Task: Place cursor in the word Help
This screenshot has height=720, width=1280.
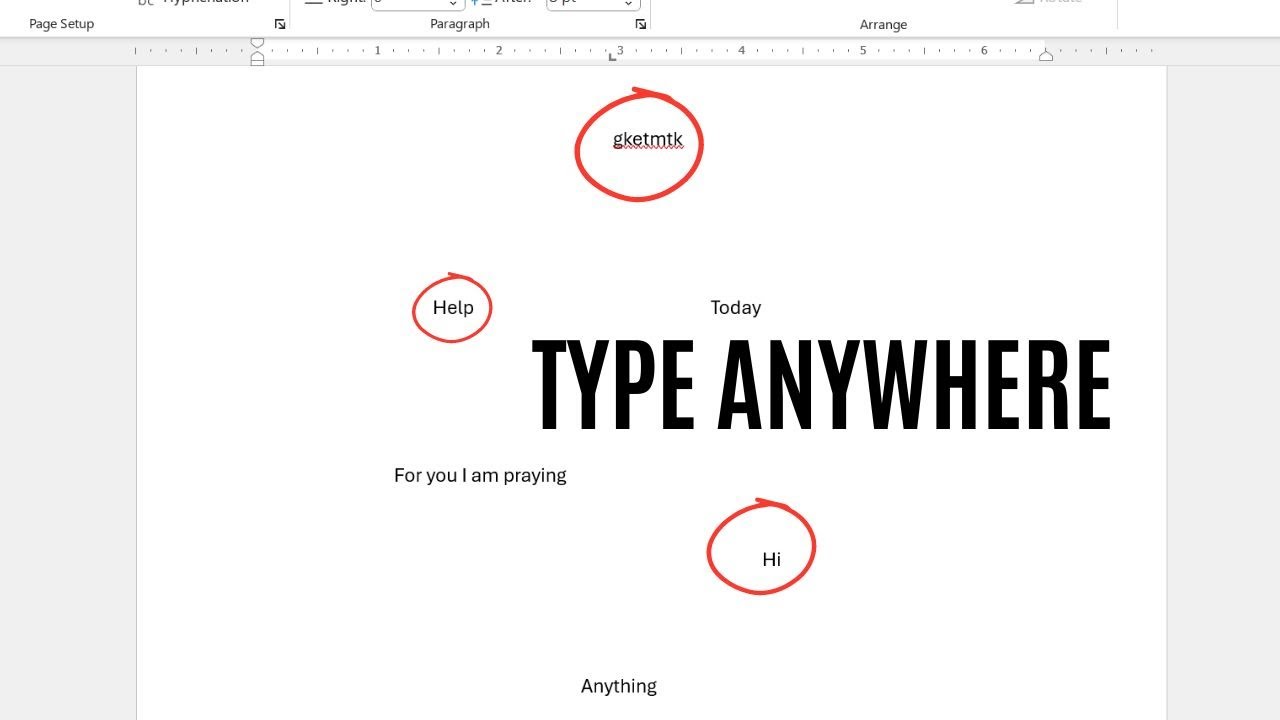Action: [x=453, y=308]
